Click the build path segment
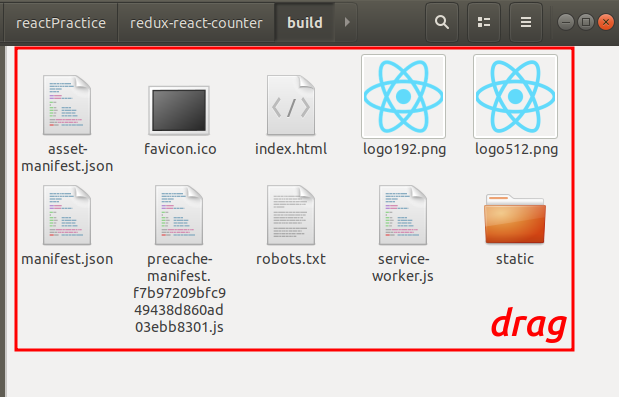This screenshot has width=619, height=397. 305,23
